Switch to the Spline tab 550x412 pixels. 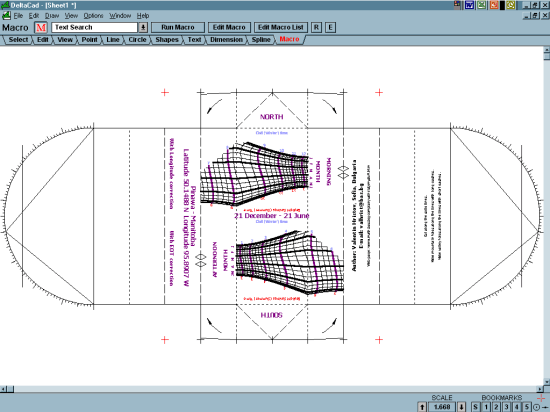click(x=261, y=40)
